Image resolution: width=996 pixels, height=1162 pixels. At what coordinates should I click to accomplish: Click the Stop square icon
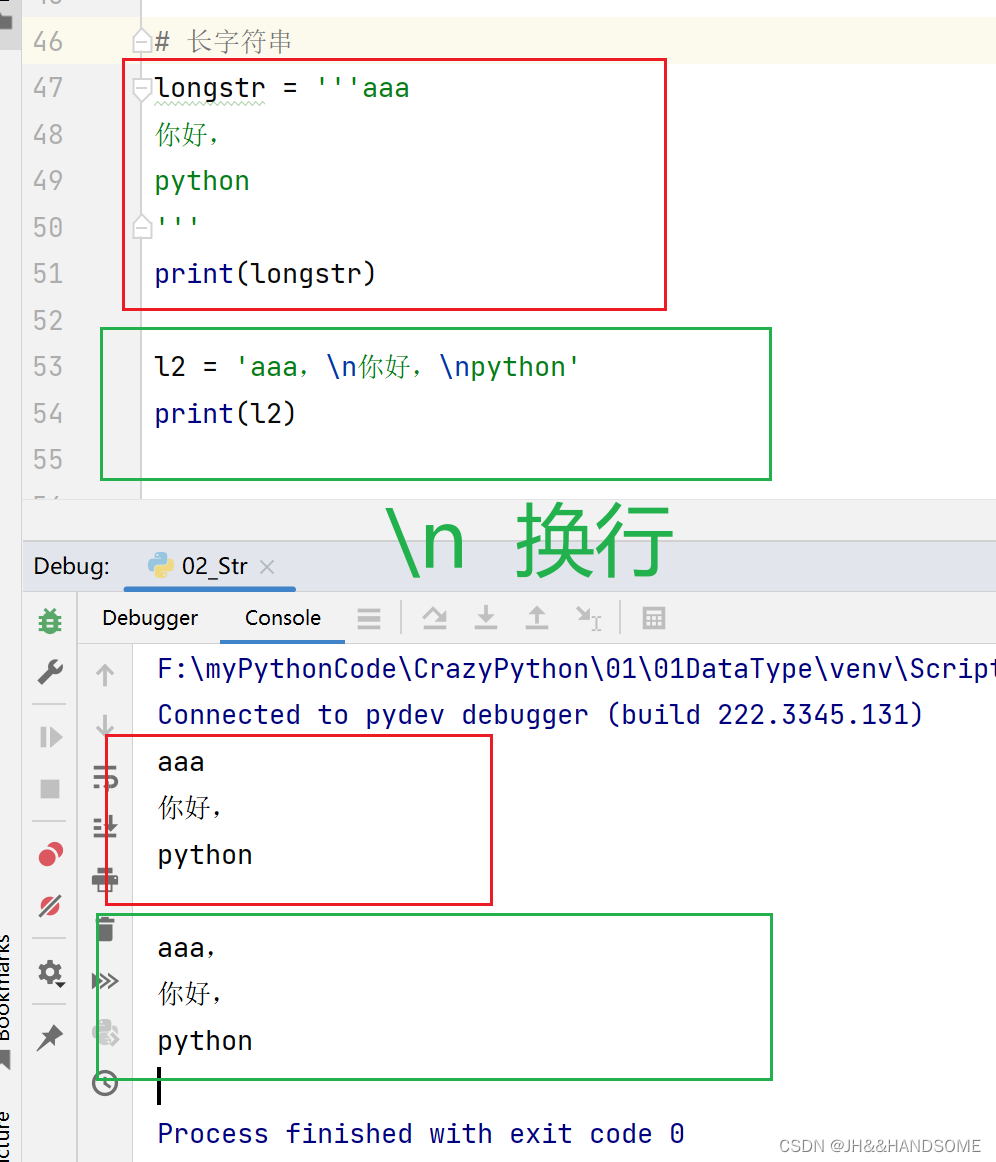pos(50,788)
